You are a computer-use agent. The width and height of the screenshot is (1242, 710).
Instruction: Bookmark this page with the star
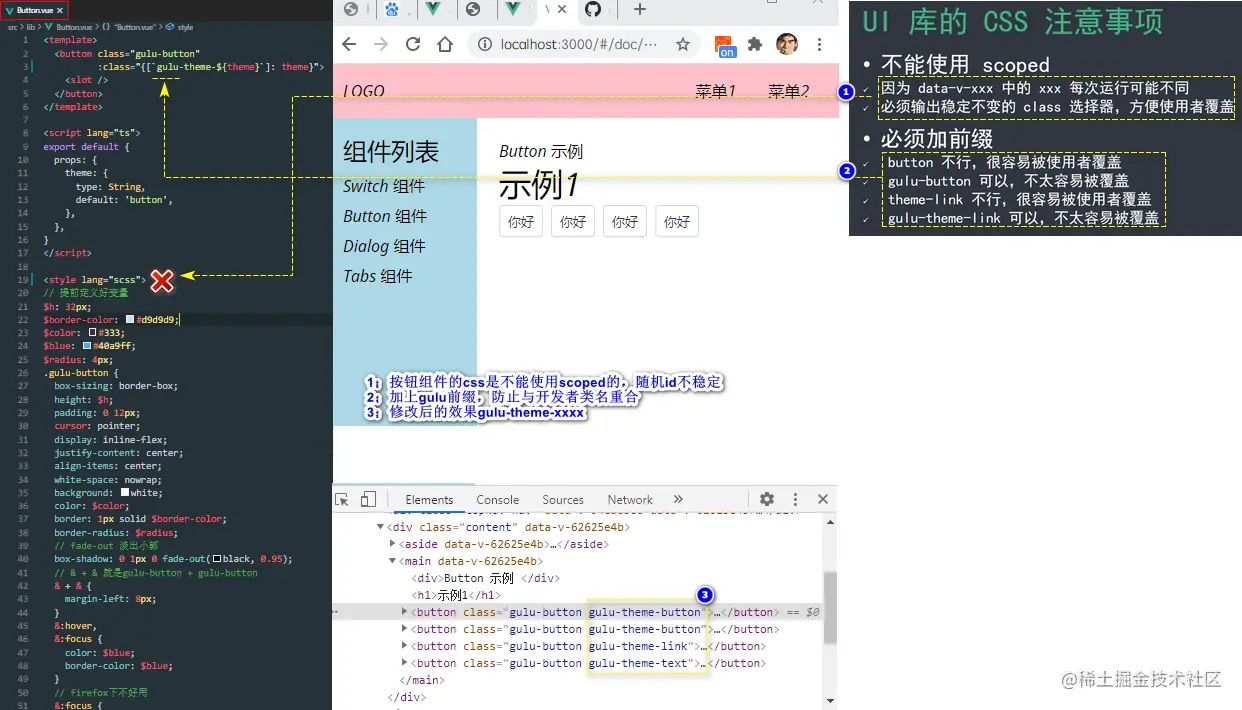[x=683, y=45]
